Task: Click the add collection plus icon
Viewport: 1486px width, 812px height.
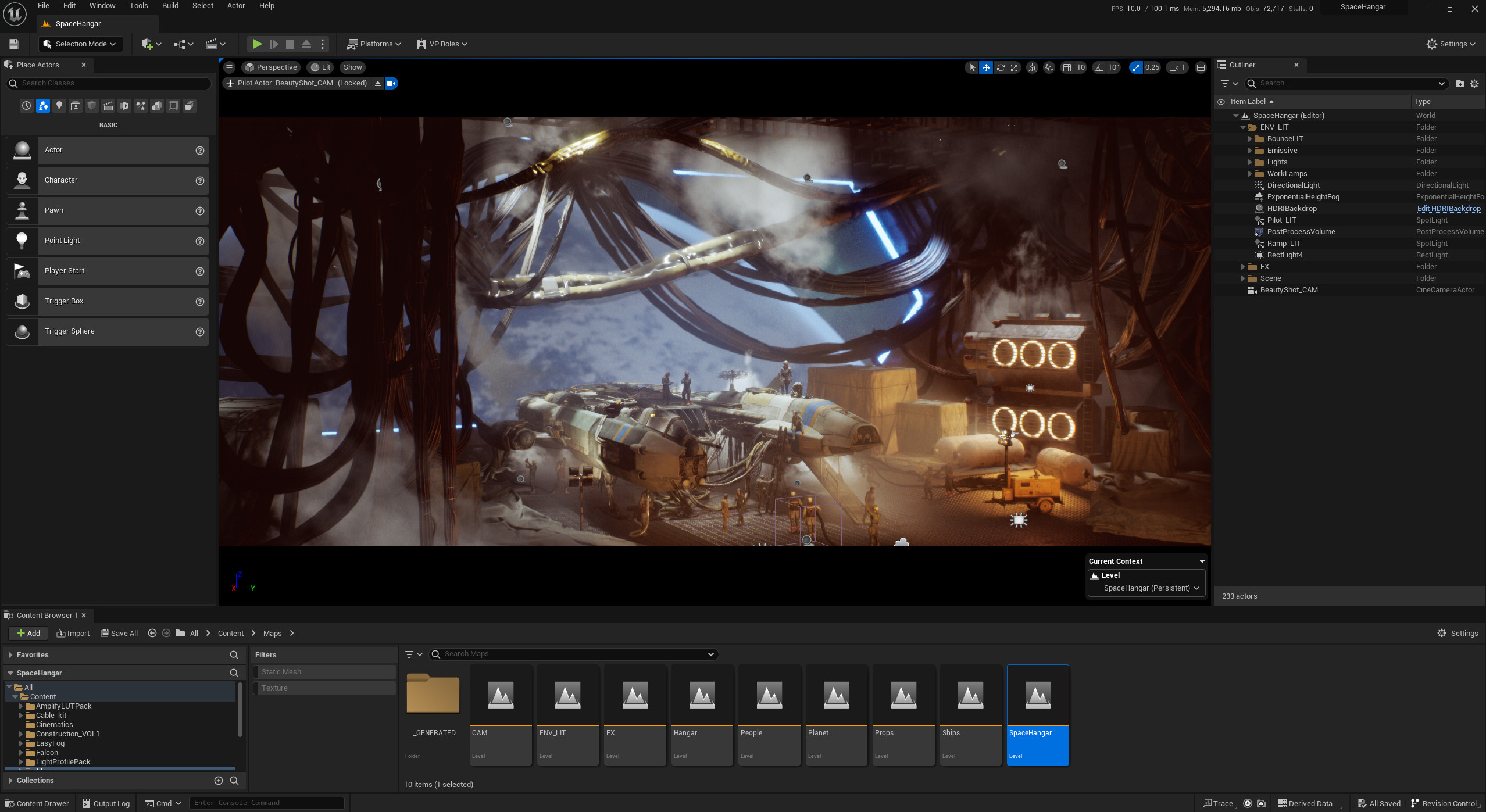Action: point(219,781)
